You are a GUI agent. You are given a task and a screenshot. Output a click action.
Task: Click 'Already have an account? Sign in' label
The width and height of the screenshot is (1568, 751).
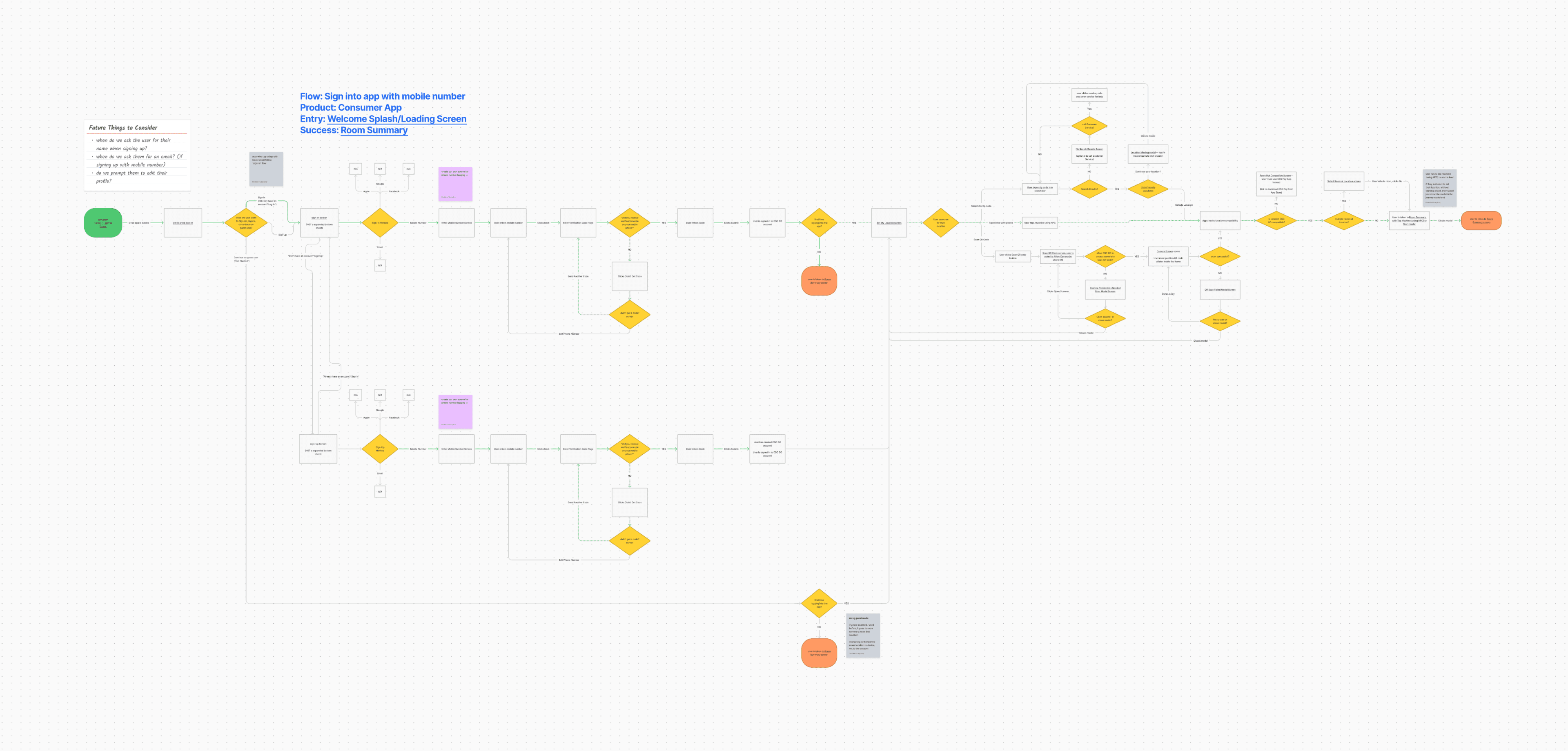coord(341,377)
